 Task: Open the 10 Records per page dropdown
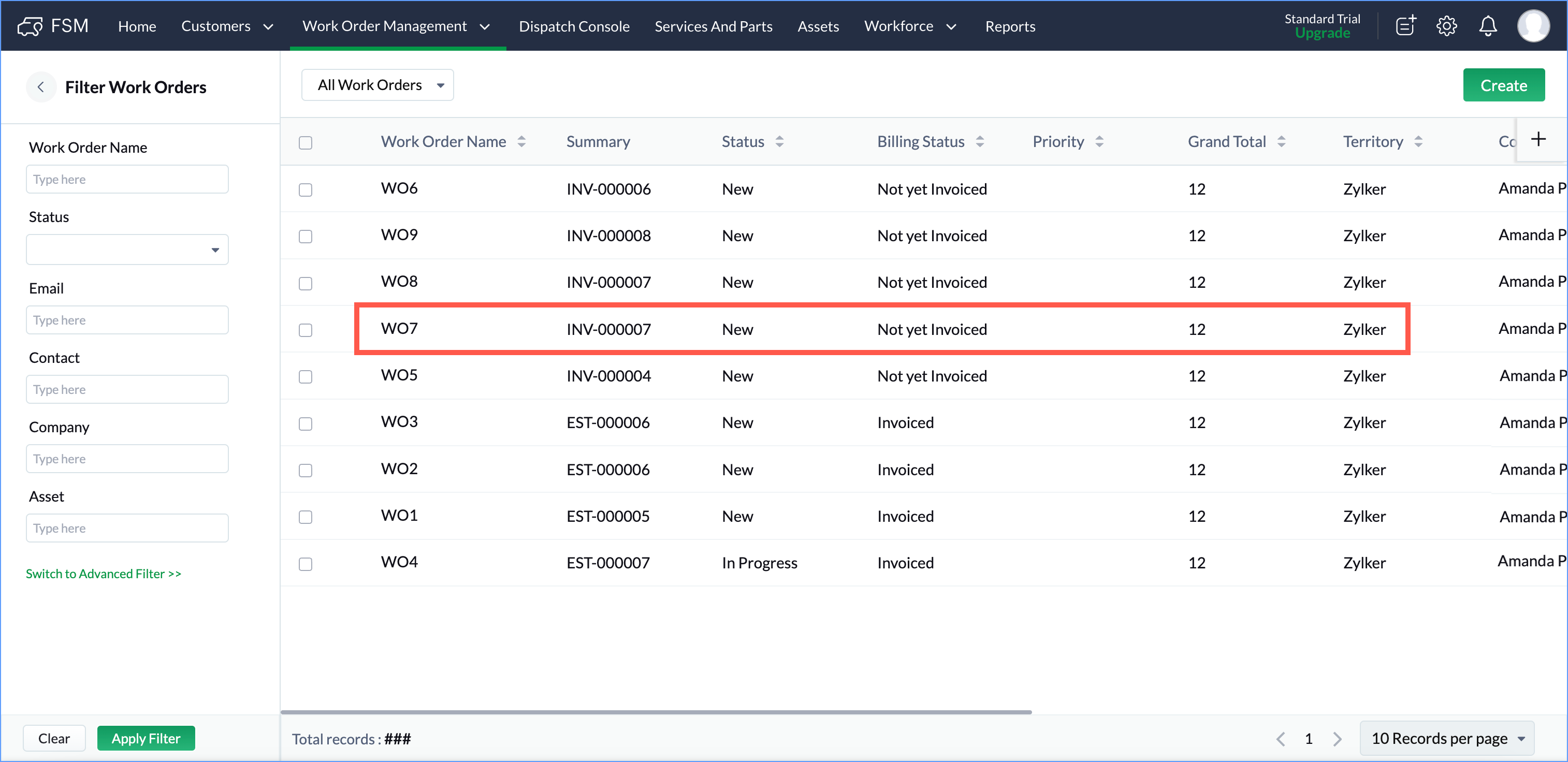point(1446,738)
